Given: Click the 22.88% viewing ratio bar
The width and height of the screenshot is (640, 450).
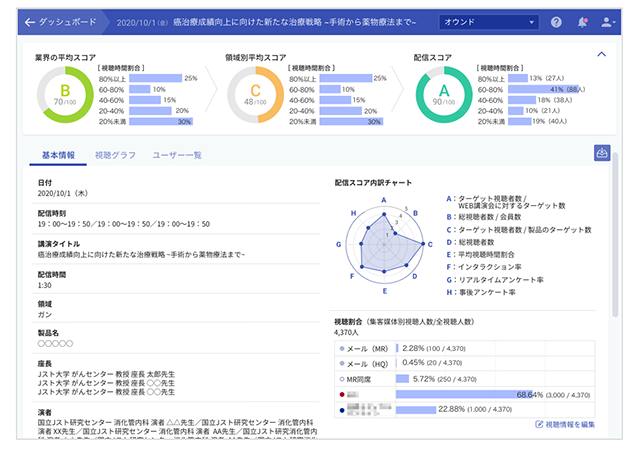Looking at the screenshot, I should (x=416, y=410).
